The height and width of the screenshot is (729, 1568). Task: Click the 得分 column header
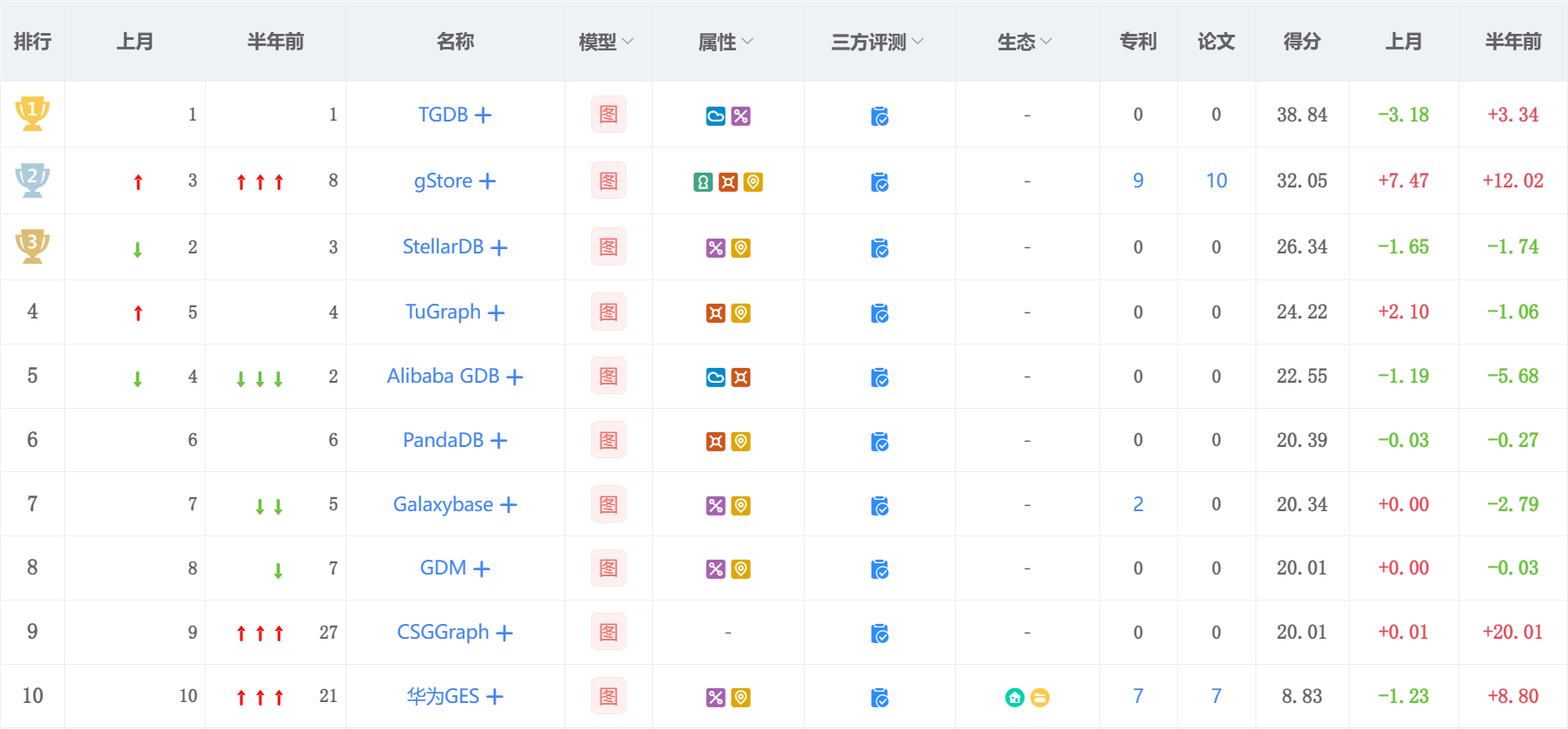[x=1302, y=42]
